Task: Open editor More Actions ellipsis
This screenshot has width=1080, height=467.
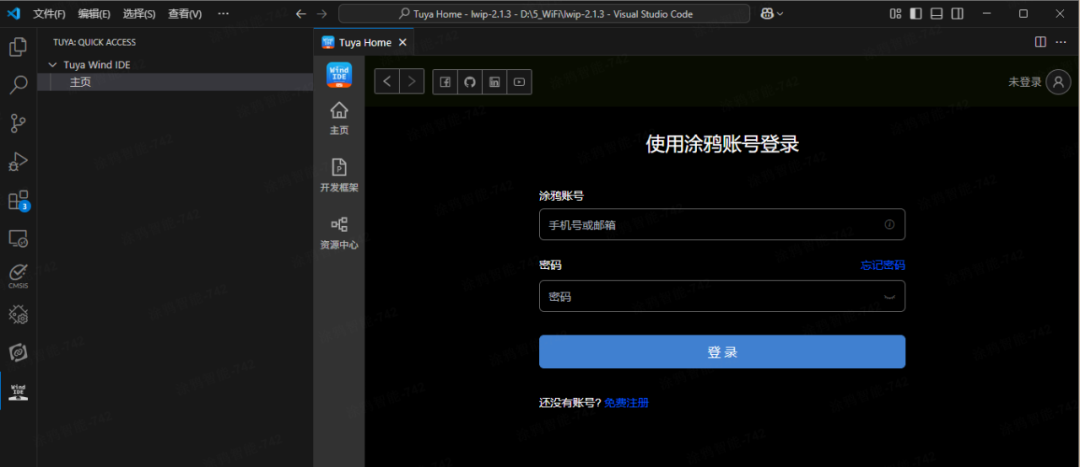Action: pos(1061,42)
